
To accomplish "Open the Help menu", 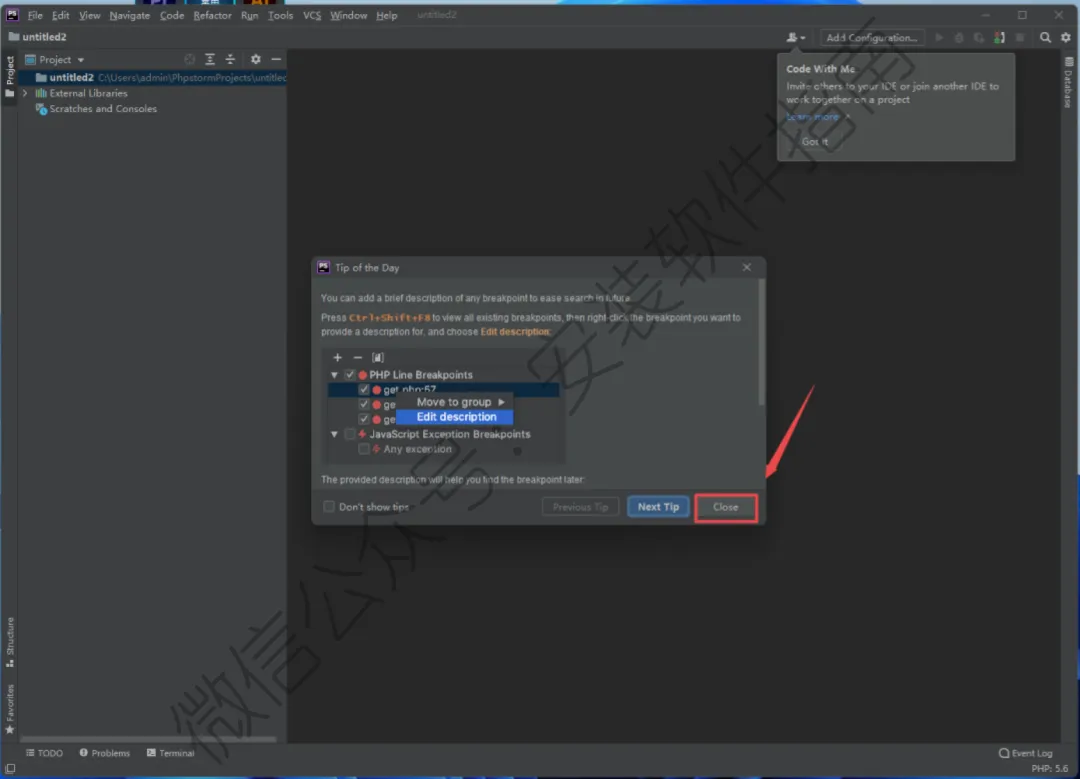I will [387, 15].
